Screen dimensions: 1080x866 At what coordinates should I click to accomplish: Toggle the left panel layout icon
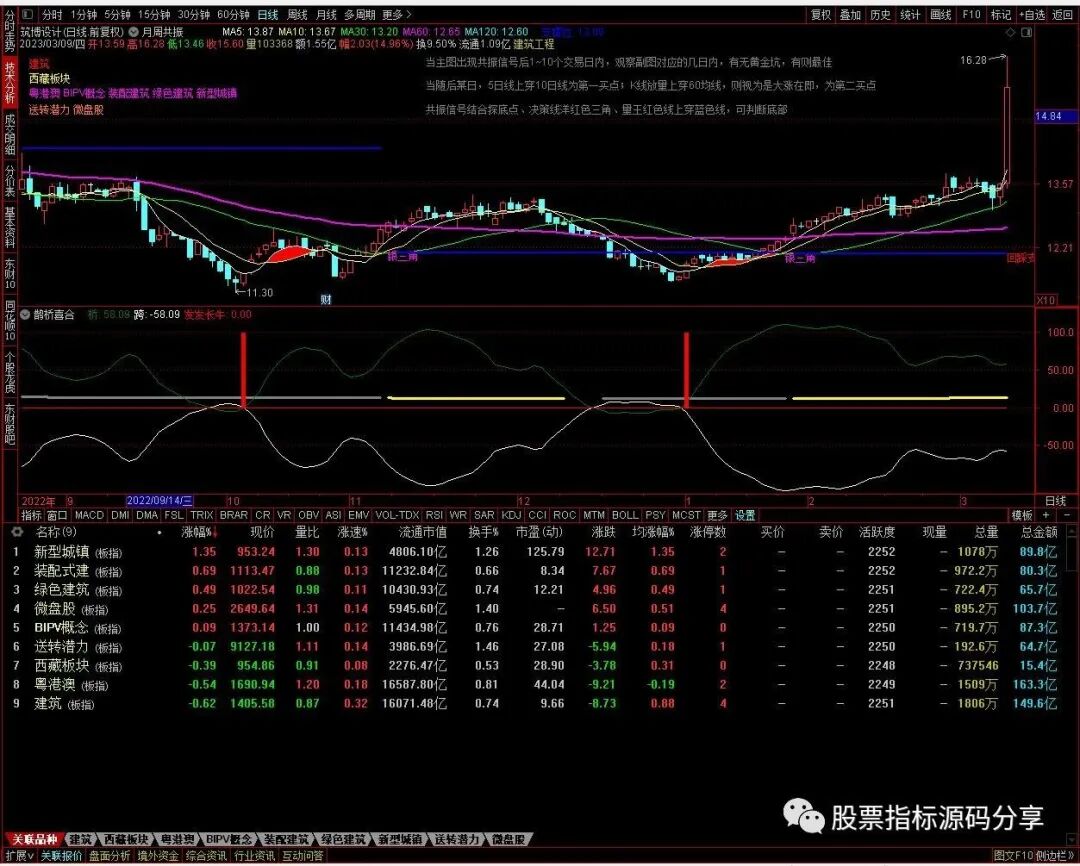coord(28,14)
